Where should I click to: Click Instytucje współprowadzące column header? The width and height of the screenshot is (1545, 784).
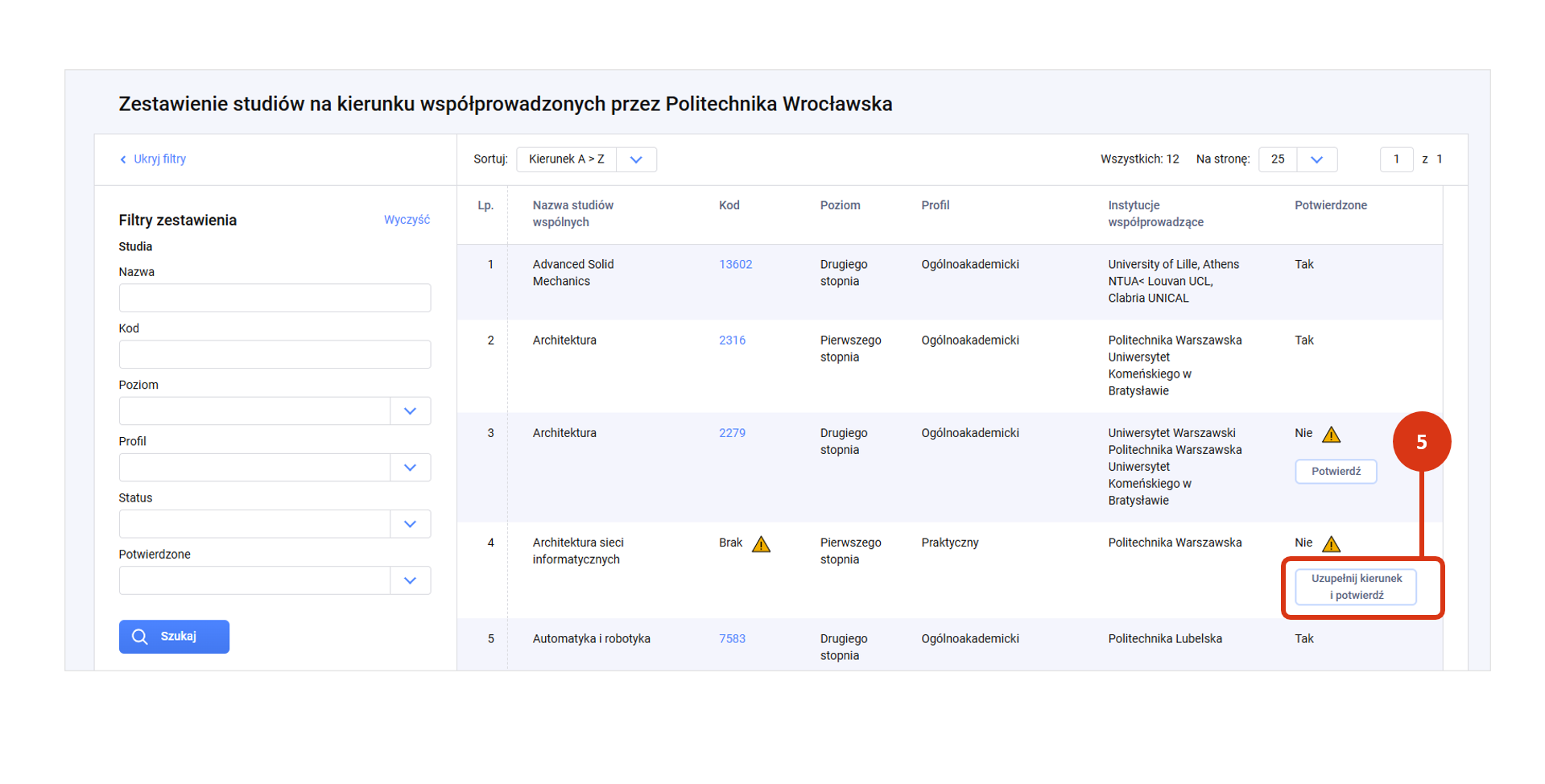tap(1155, 214)
